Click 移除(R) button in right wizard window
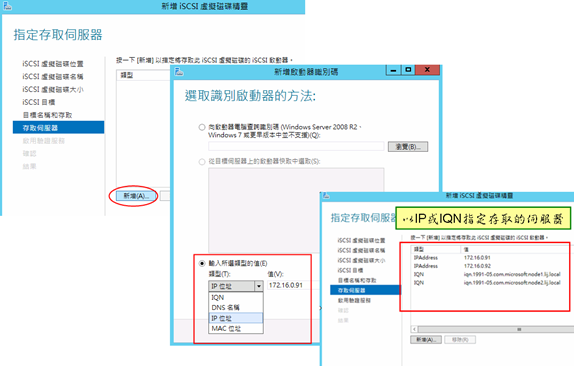 click(460, 340)
